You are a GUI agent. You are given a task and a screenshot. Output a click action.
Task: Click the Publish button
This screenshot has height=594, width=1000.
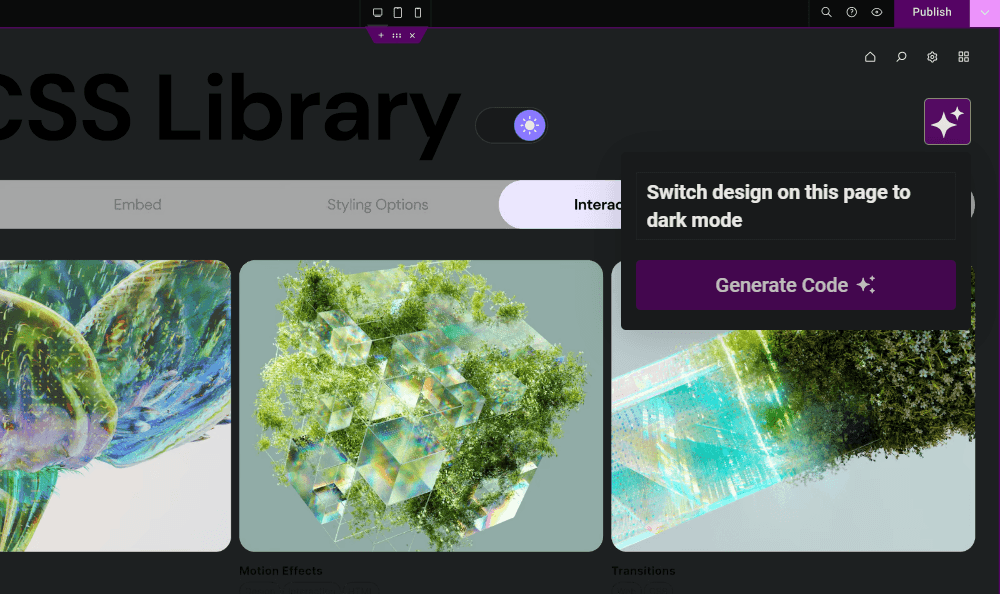click(932, 13)
